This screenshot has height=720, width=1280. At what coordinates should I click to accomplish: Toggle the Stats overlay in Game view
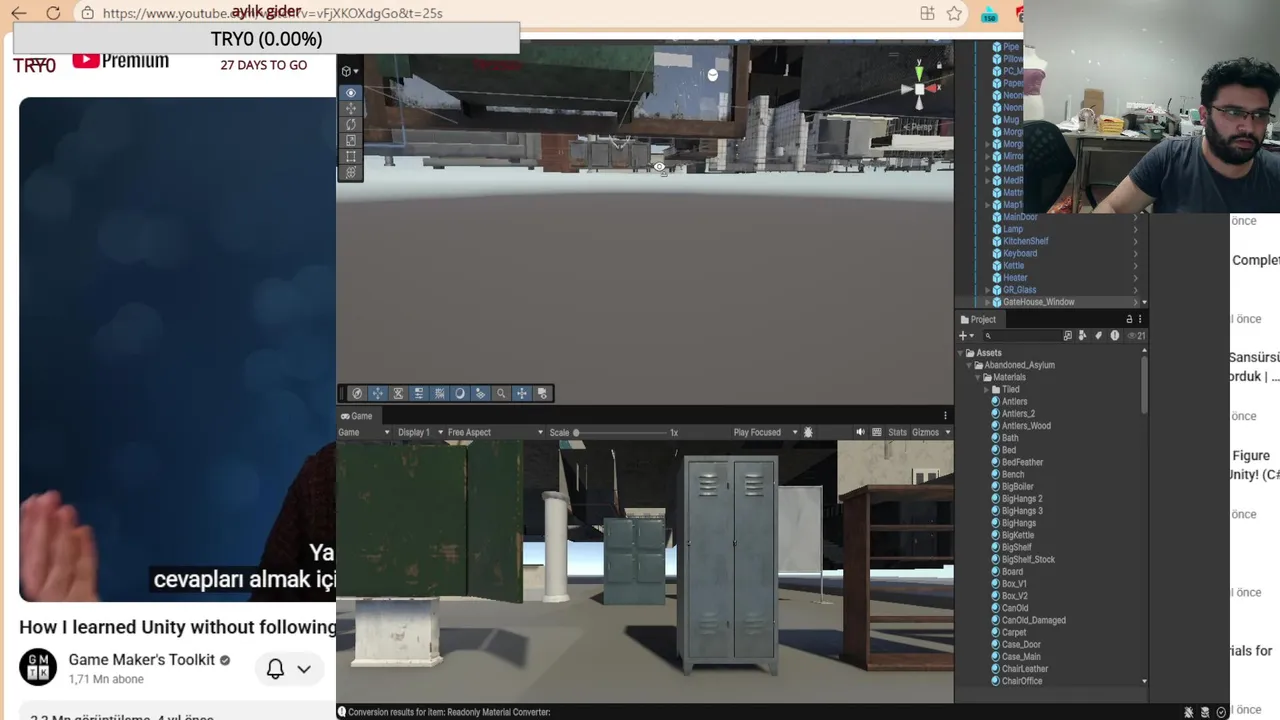pyautogui.click(x=897, y=433)
